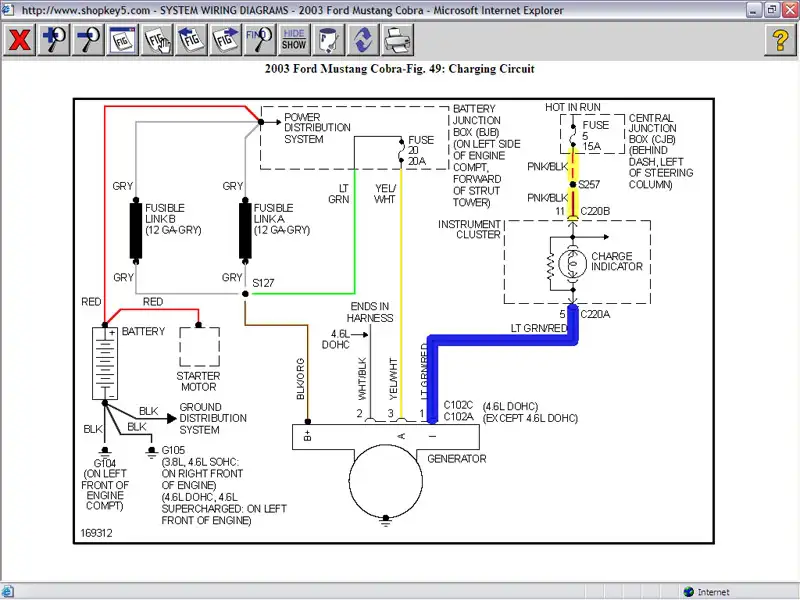
Task: Click the highlighted blue LT GRN/RED wire
Action: [503, 340]
